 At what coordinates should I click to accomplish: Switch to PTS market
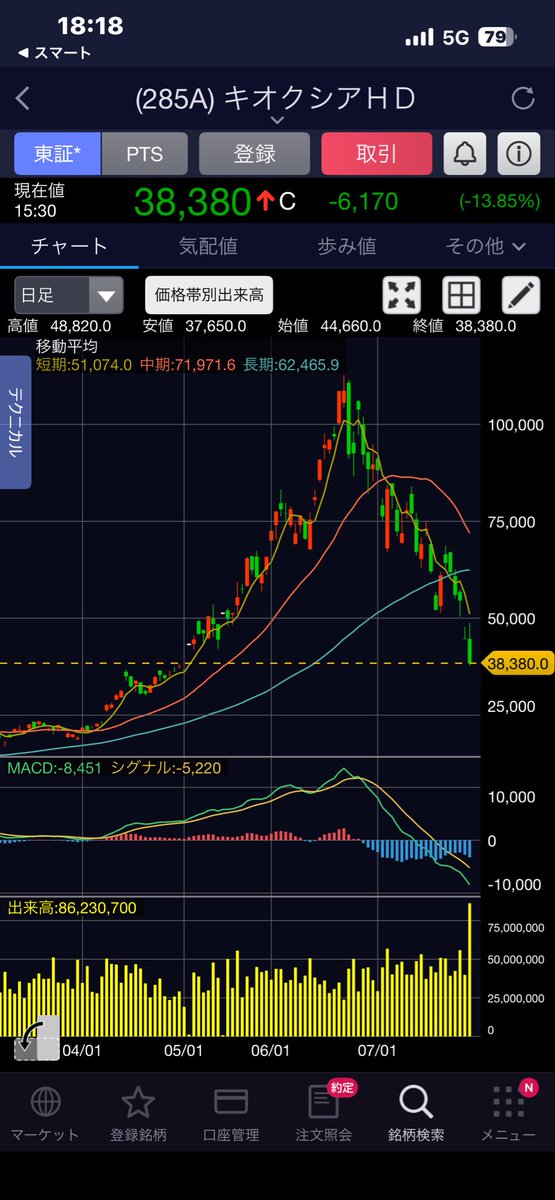point(144,154)
